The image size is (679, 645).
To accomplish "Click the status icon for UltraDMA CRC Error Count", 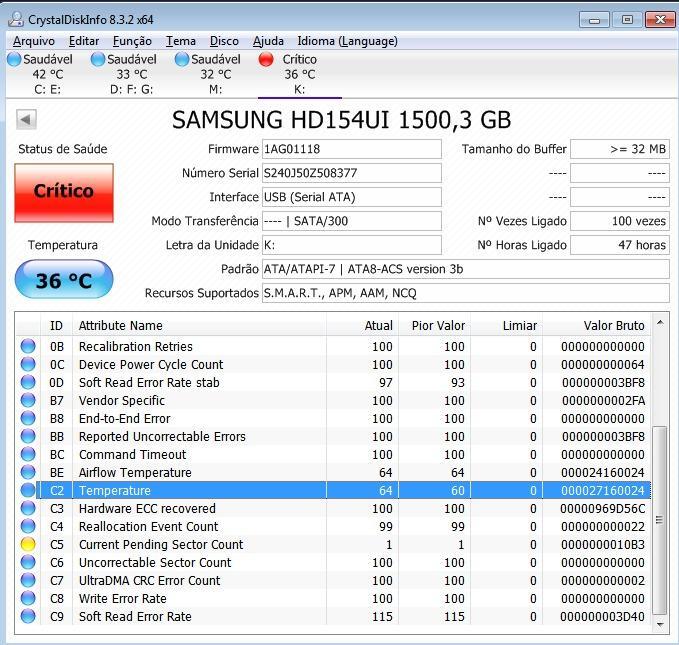I will [28, 580].
